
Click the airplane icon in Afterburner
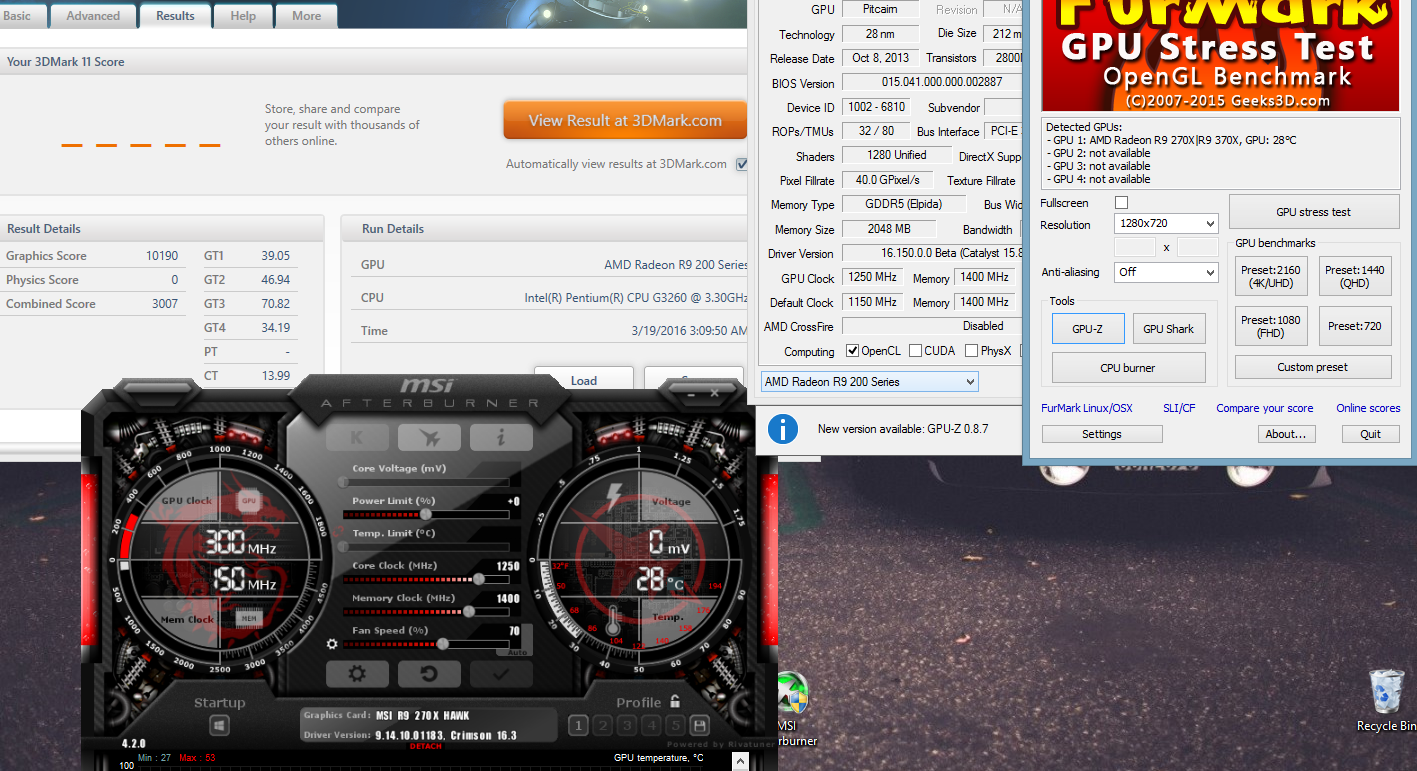(429, 437)
